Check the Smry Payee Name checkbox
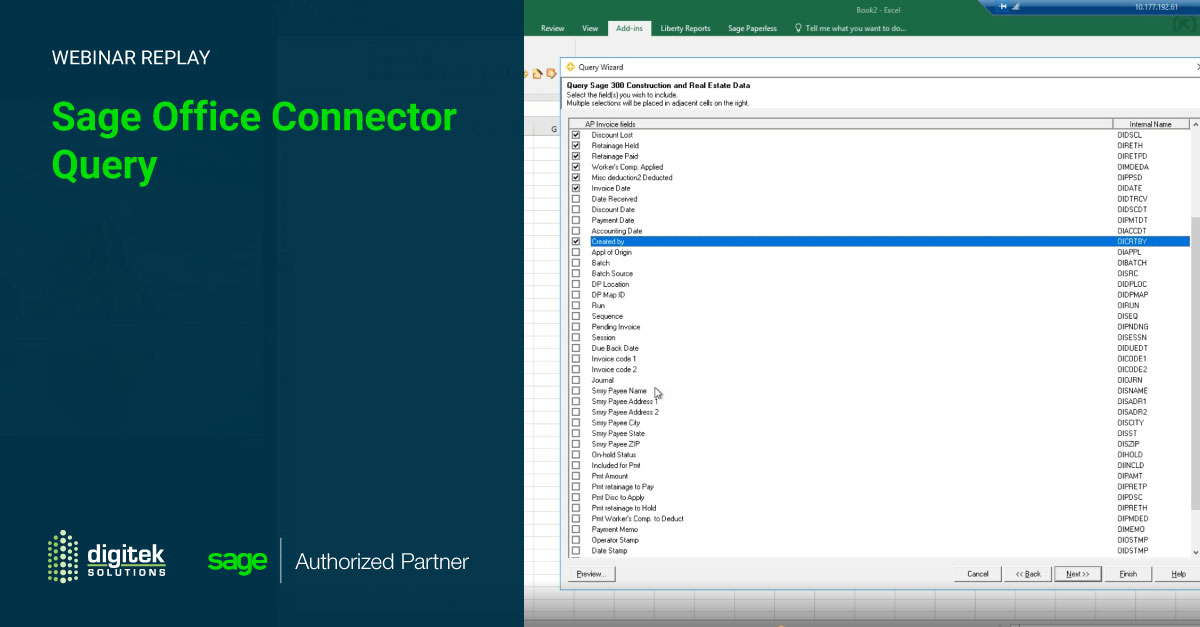This screenshot has height=627, width=1200. (x=575, y=391)
